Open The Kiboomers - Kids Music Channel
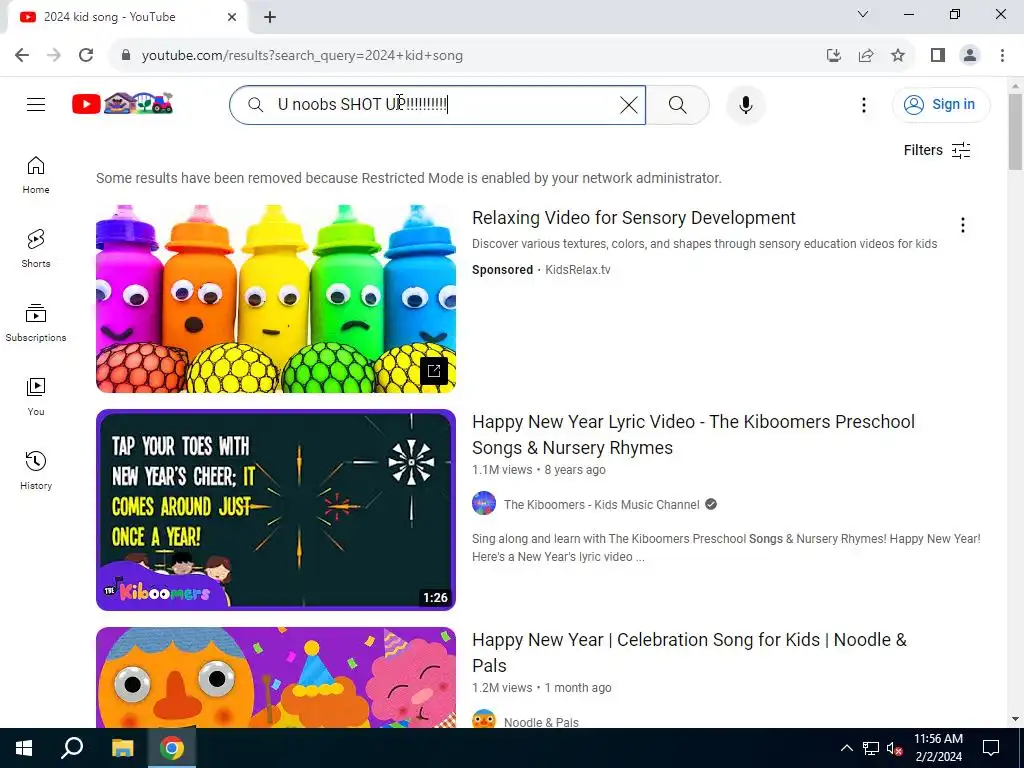Viewport: 1024px width, 768px height. point(601,504)
